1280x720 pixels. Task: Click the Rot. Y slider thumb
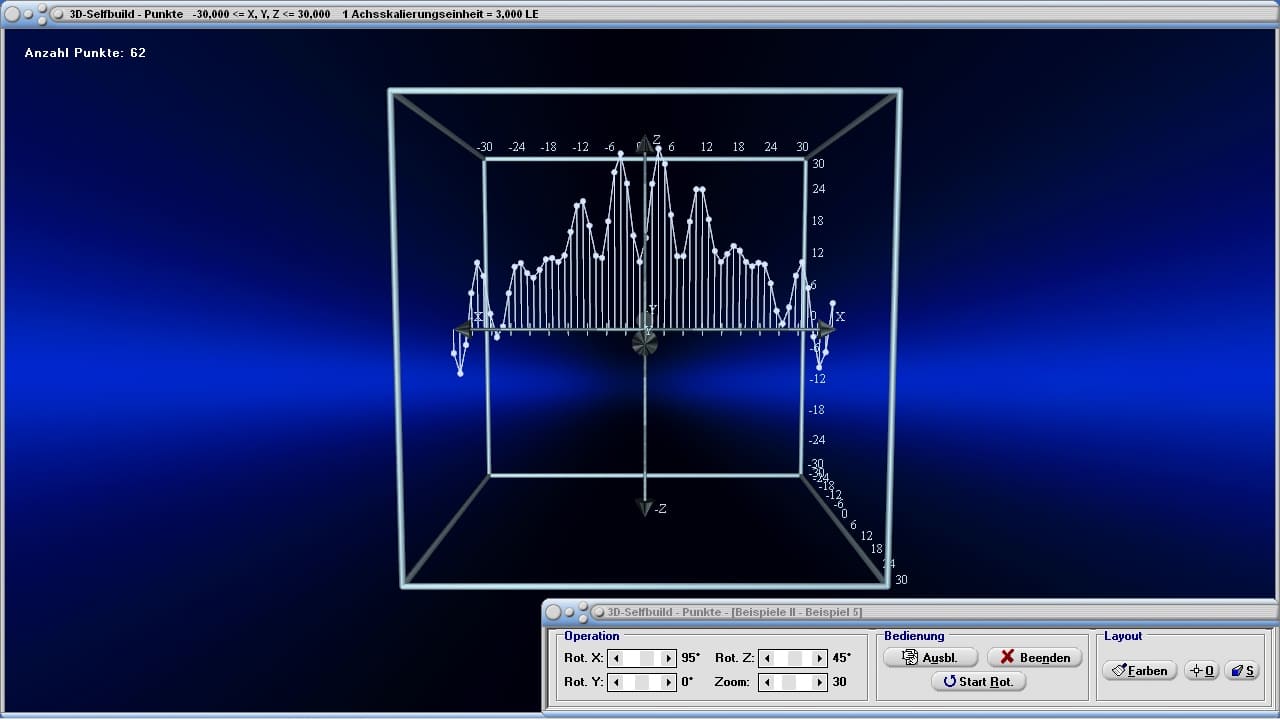(x=643, y=682)
